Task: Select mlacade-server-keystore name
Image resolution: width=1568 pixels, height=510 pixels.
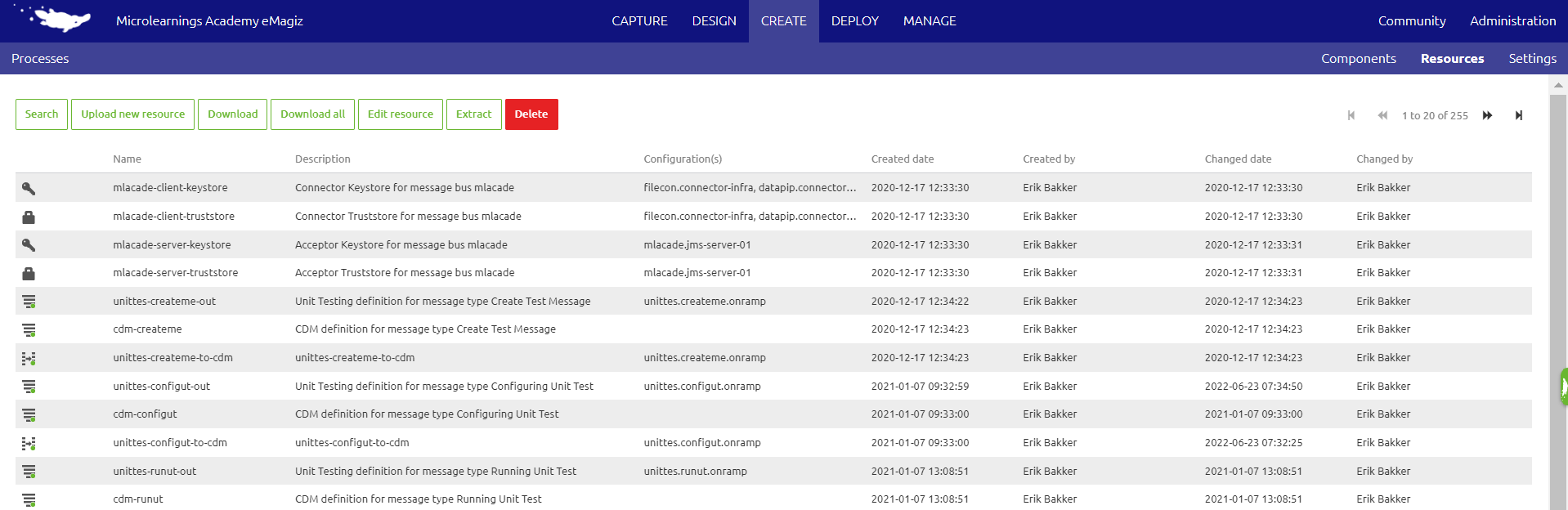Action: pyautogui.click(x=172, y=245)
